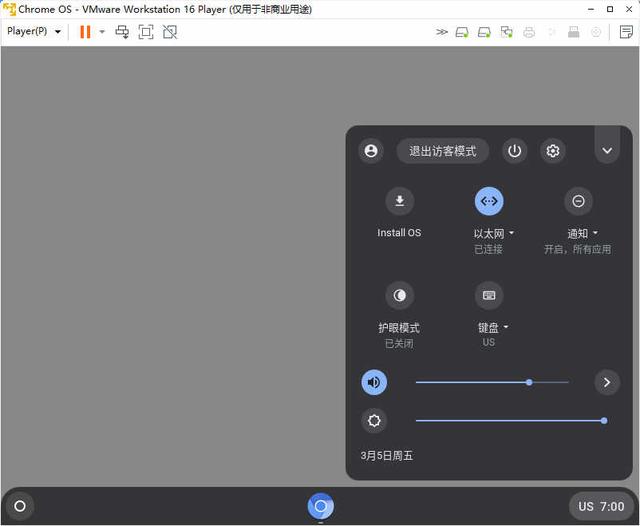Click the network adapter device icon

pyautogui.click(x=507, y=32)
